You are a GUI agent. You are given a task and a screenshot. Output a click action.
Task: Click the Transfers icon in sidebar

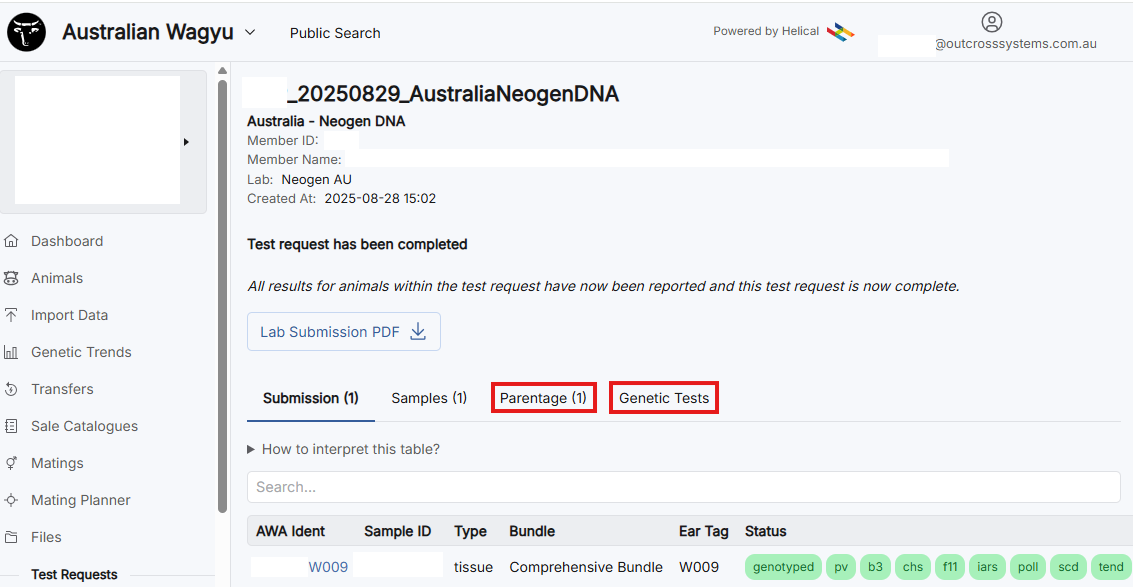12,389
